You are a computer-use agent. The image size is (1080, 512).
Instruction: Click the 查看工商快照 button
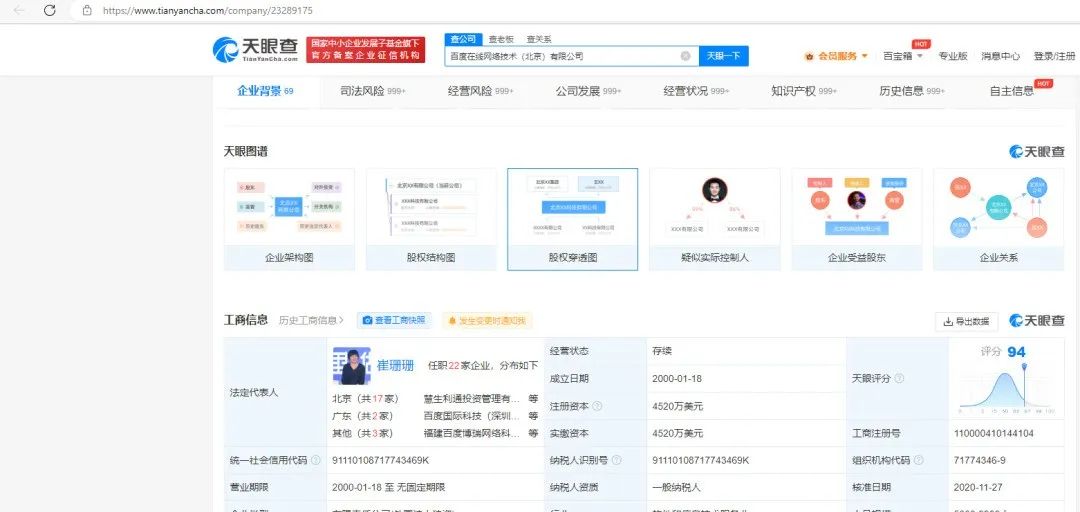pos(394,320)
